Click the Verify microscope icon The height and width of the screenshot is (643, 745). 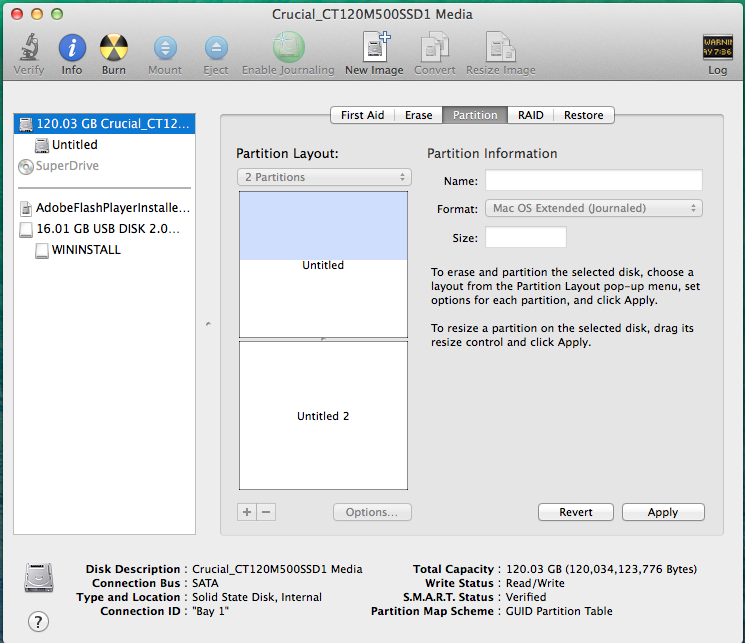click(29, 48)
